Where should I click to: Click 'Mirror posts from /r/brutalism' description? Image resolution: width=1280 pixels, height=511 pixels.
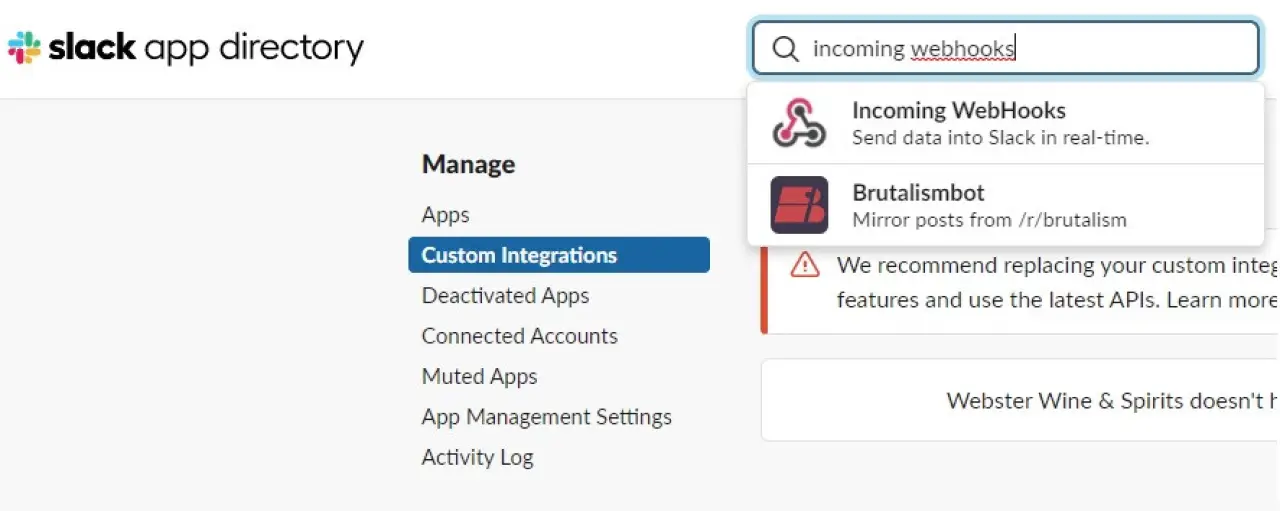tap(989, 220)
